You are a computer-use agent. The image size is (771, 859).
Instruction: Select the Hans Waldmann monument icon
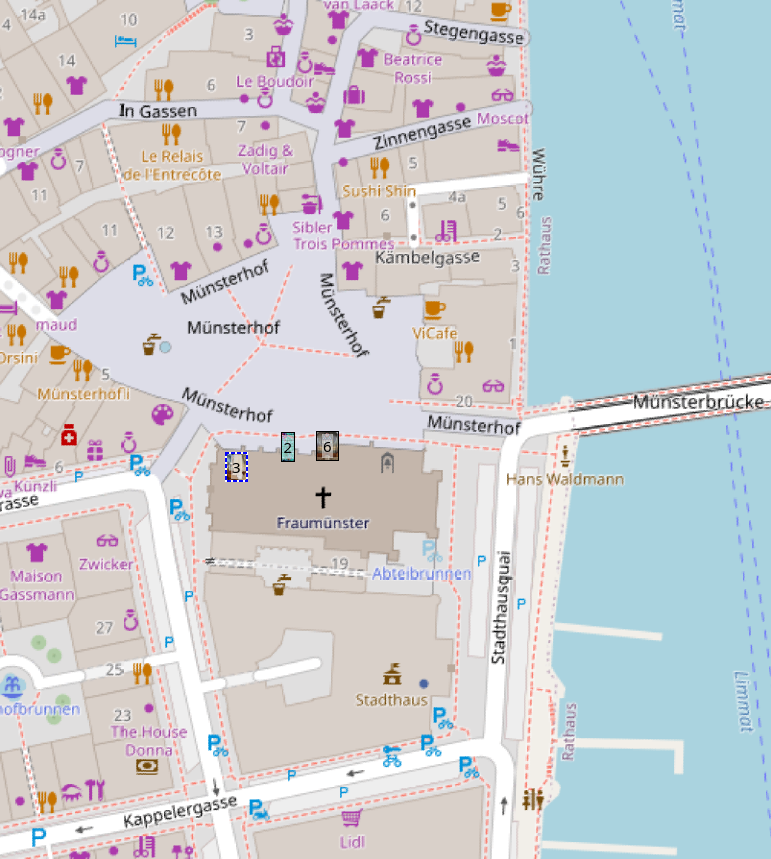pos(565,457)
